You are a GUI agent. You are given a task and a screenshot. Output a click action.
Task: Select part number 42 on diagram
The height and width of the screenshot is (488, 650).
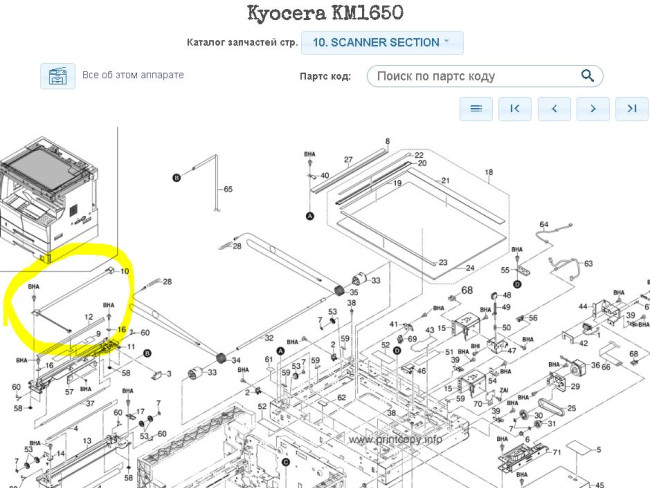point(583,343)
